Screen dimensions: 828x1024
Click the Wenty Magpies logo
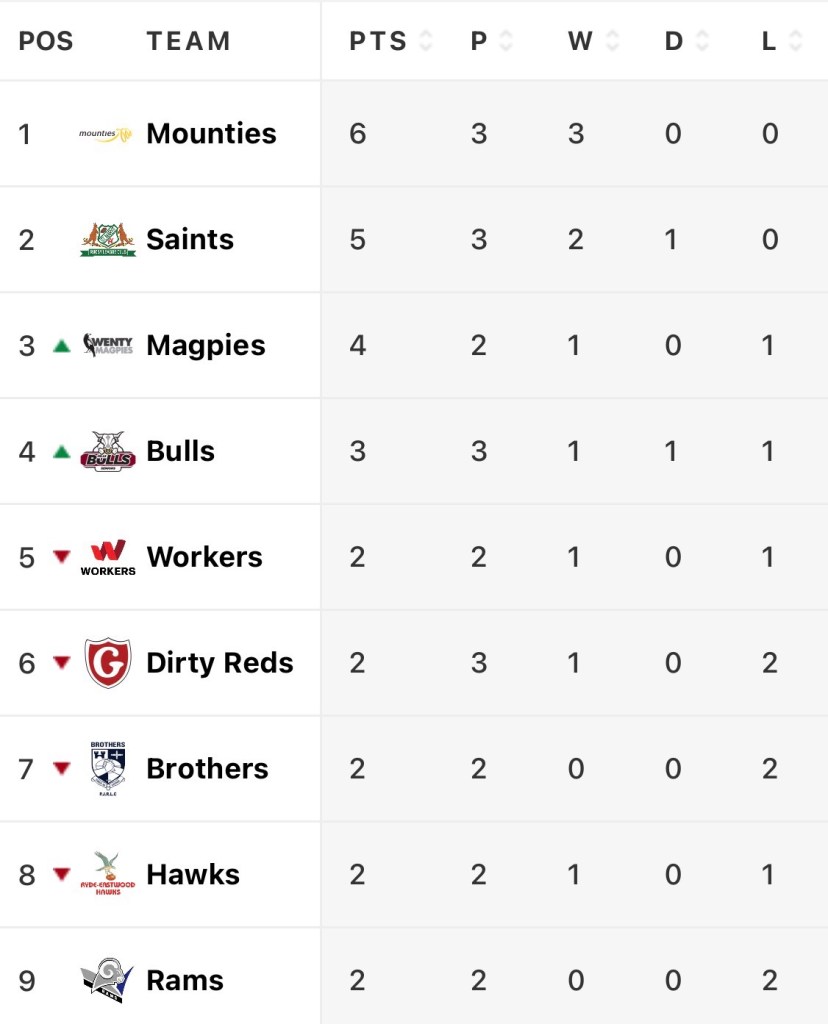[107, 346]
